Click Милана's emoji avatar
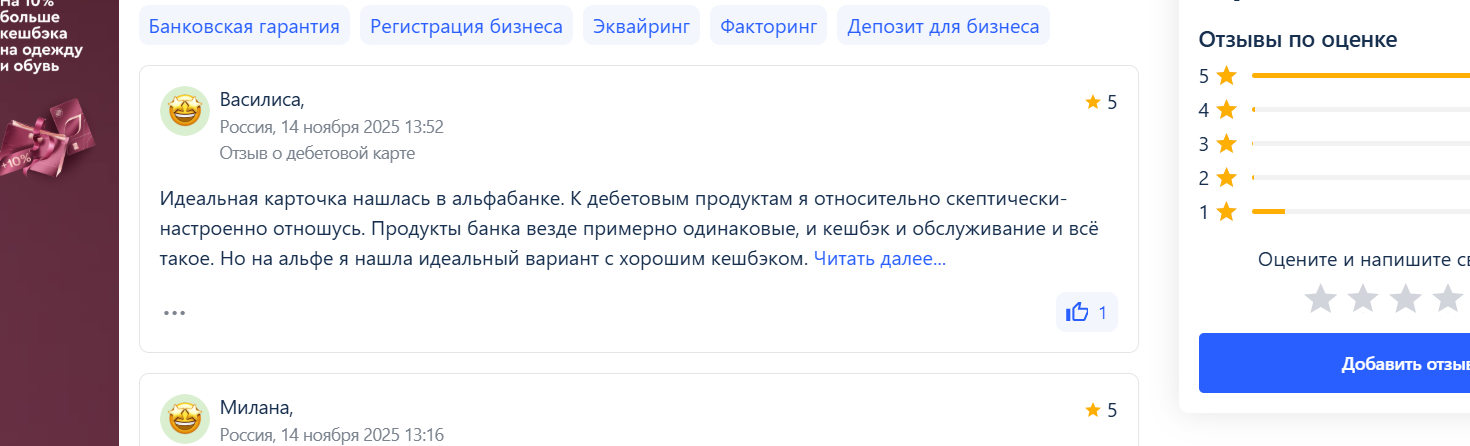 184,419
